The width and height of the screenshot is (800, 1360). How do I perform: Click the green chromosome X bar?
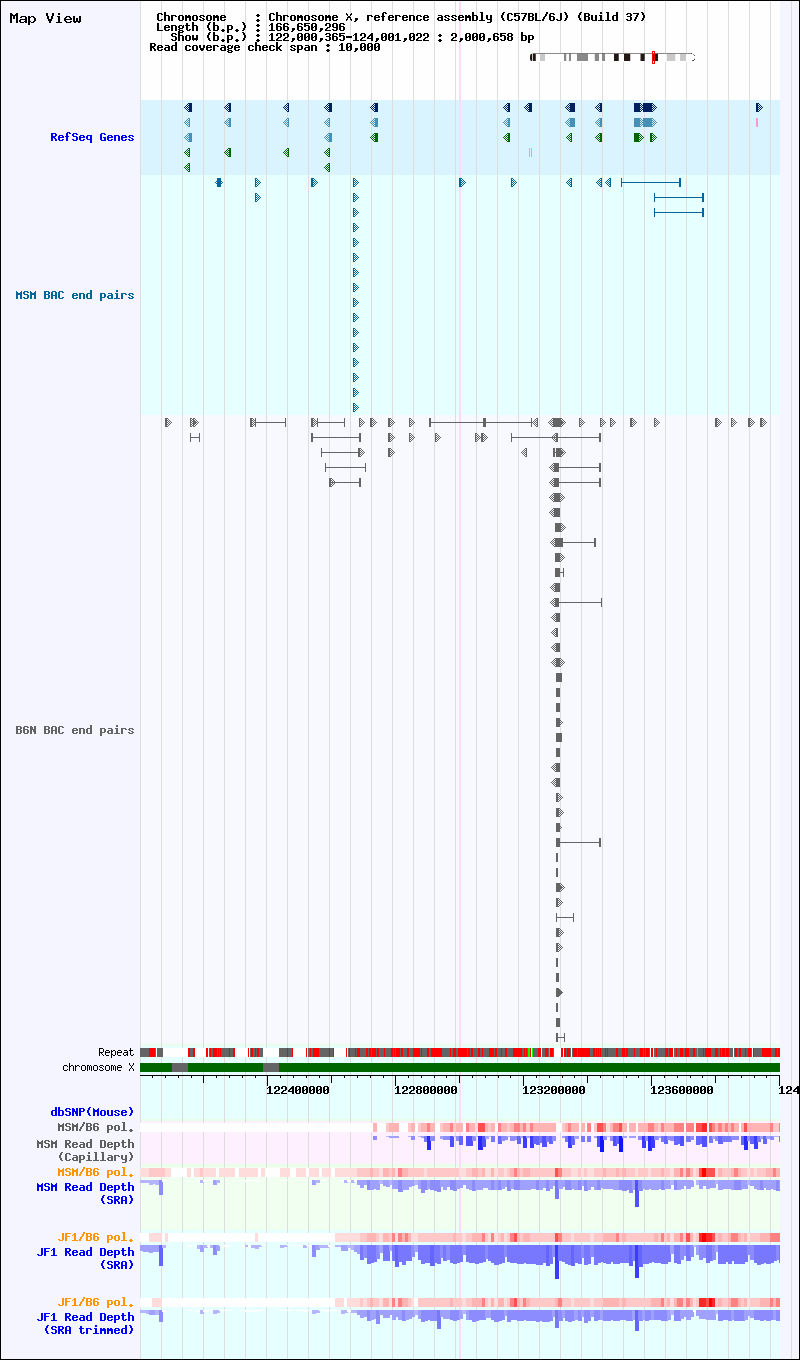tap(460, 1067)
